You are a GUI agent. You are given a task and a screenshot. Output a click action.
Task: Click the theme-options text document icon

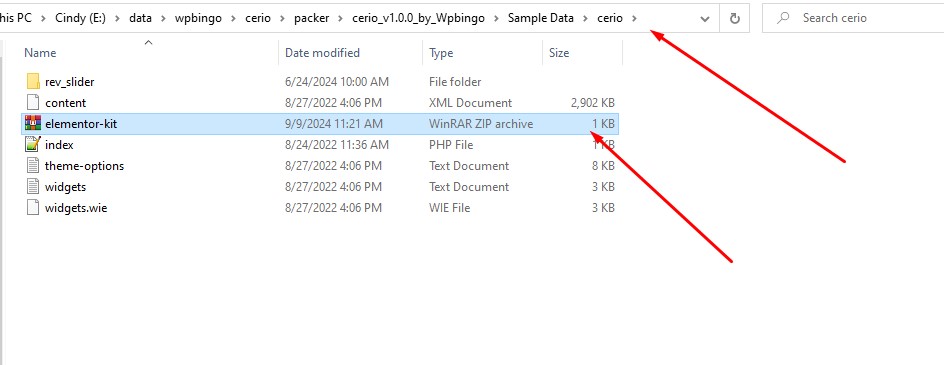33,166
